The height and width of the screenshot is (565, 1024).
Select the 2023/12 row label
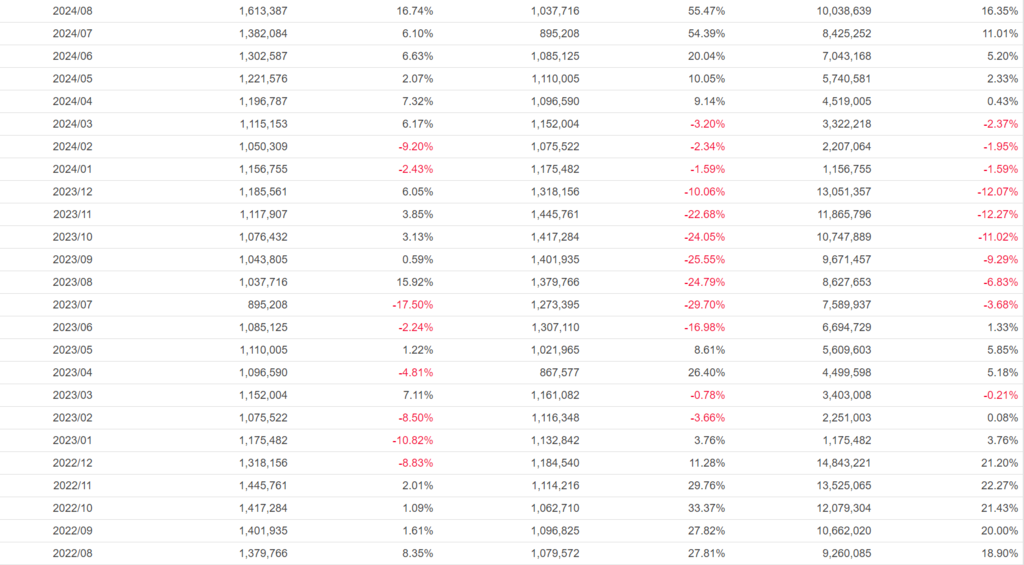pos(72,191)
